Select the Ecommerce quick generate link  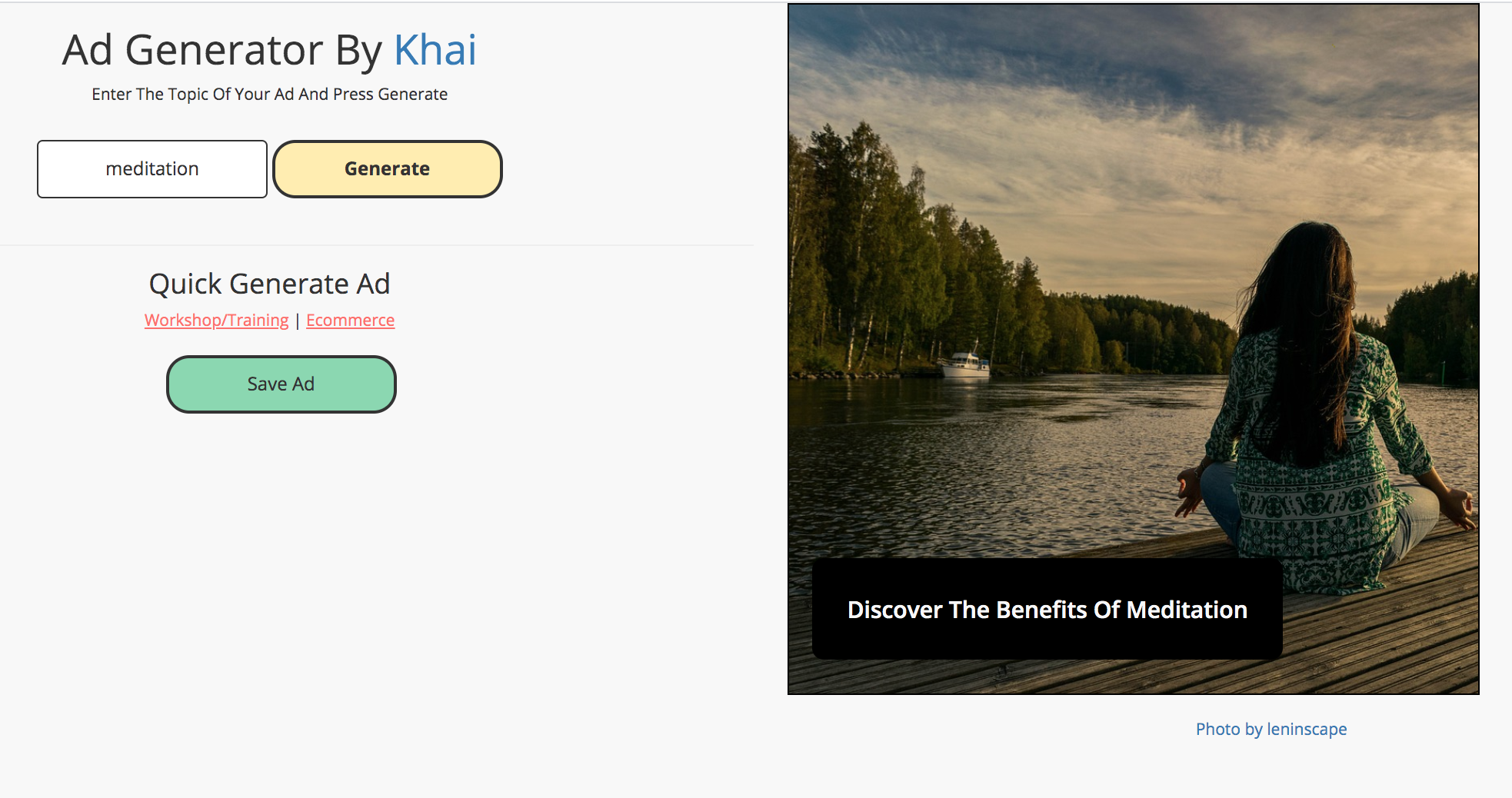coord(350,320)
